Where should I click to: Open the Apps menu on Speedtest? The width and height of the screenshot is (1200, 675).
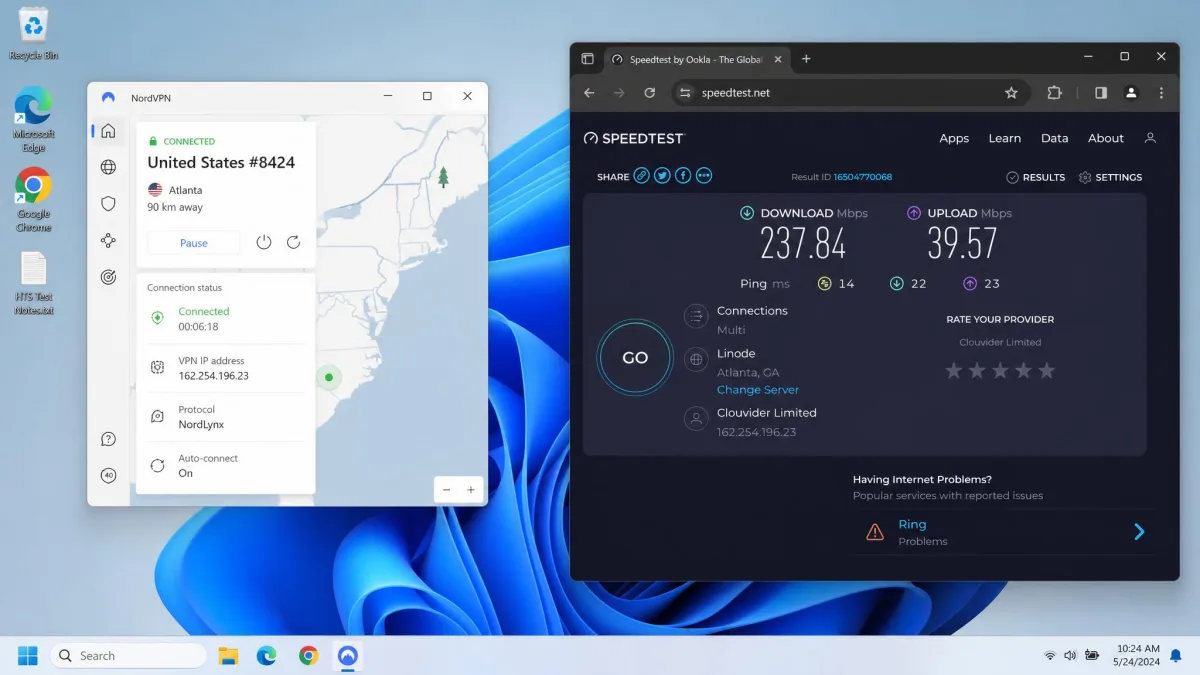pos(954,138)
